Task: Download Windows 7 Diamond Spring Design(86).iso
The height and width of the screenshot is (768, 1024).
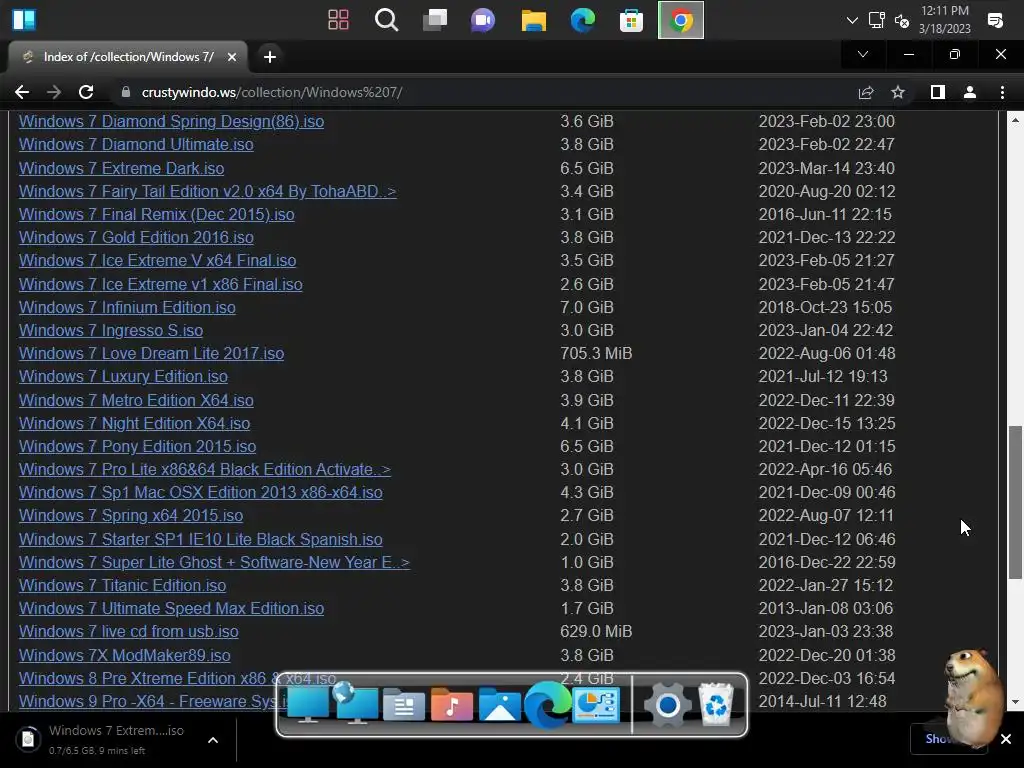Action: pyautogui.click(x=171, y=121)
